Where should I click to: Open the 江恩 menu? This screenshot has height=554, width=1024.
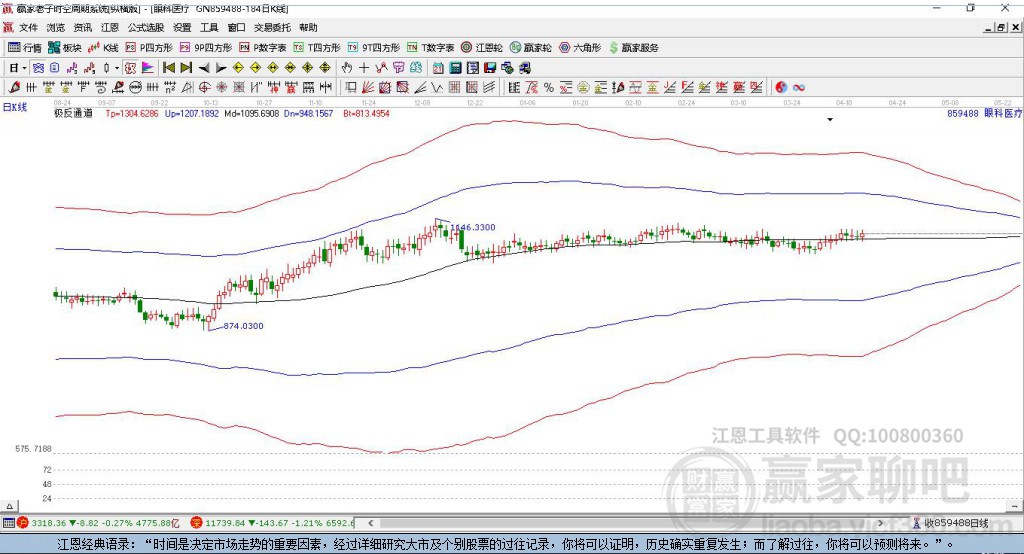(x=110, y=27)
